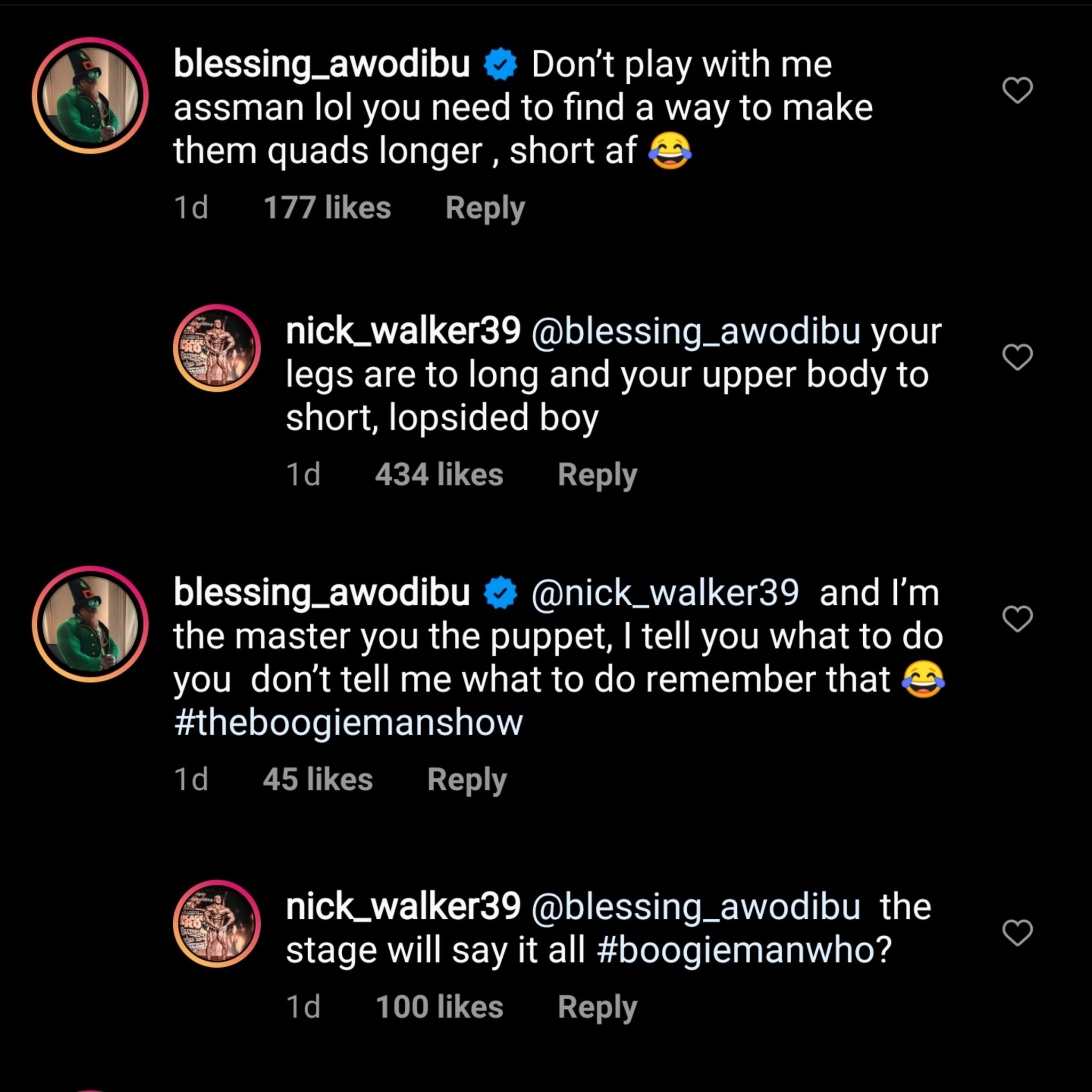The width and height of the screenshot is (1092, 1092).
Task: Open blessing_awodibu avatar on first comment
Action: (91, 95)
